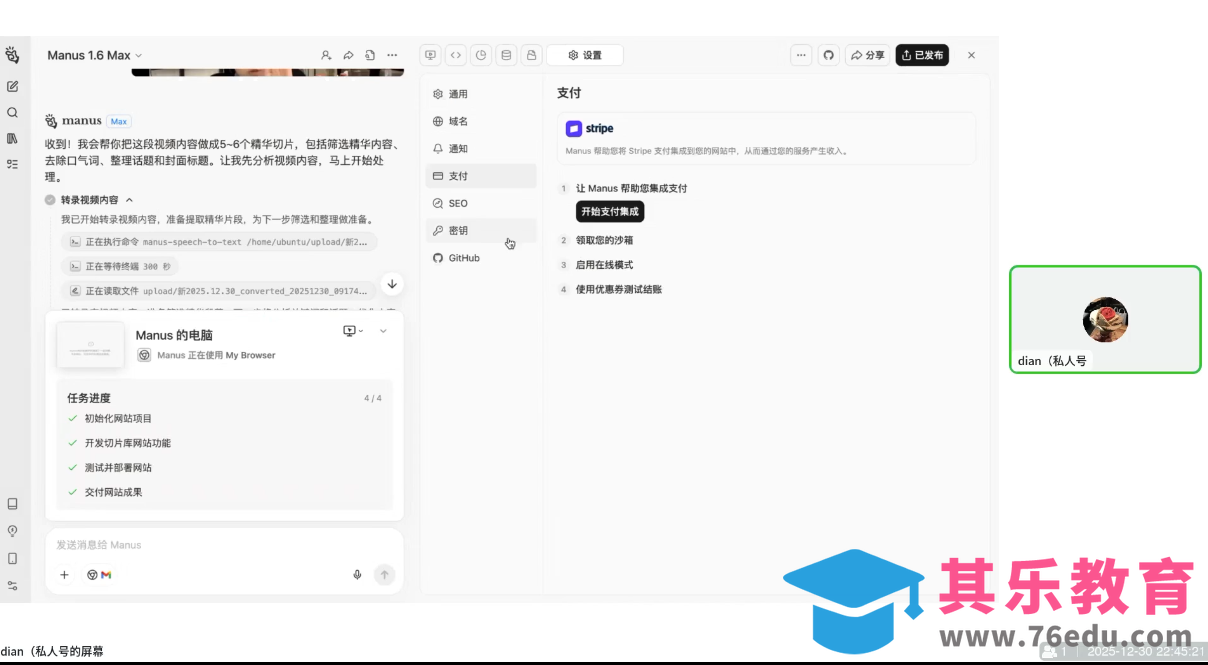Click the plus attachment icon

(x=65, y=575)
